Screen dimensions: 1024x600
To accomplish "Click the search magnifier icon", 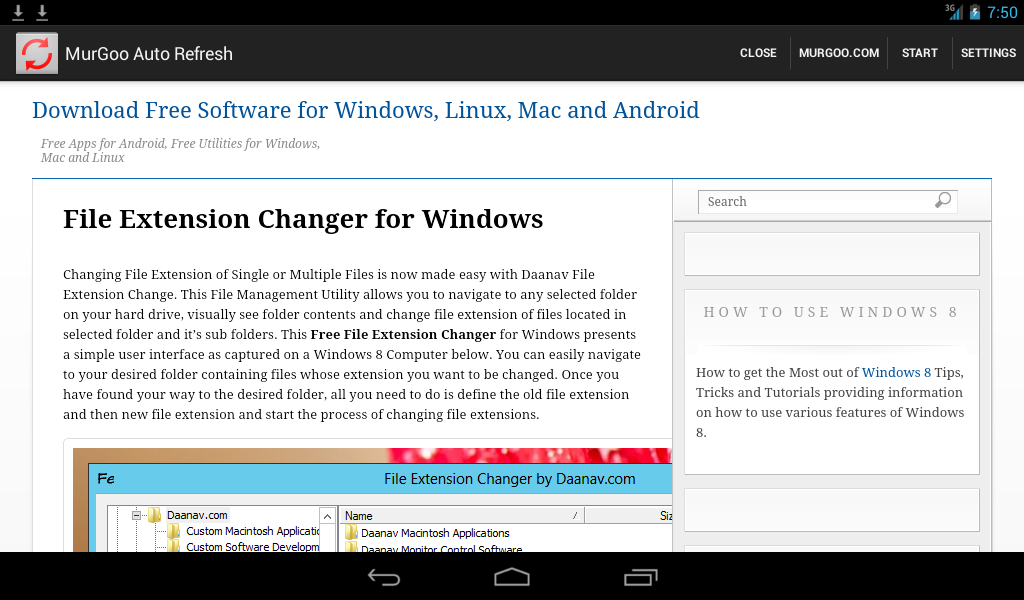I will pyautogui.click(x=942, y=200).
